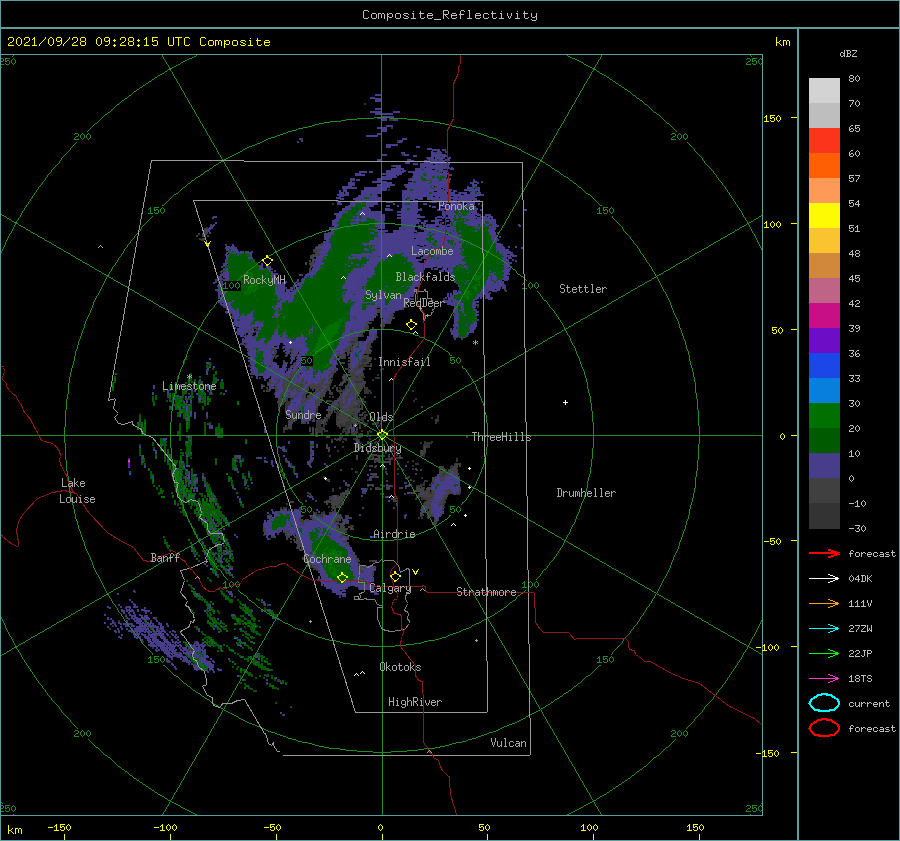Click the Okotoks city label
Image resolution: width=900 pixels, height=841 pixels.
400,667
